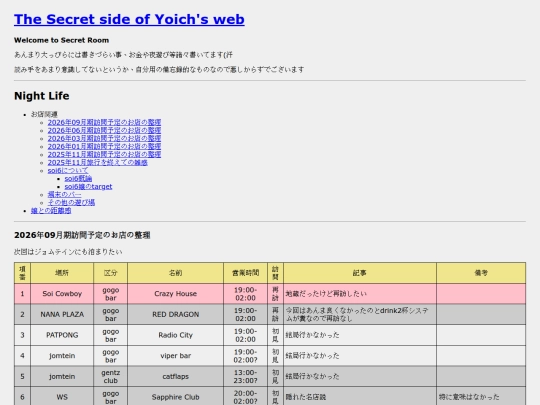Image resolution: width=540 pixels, height=405 pixels.
Task: Open "The Secret side of Yoich's web" title link
Action: 129,19
